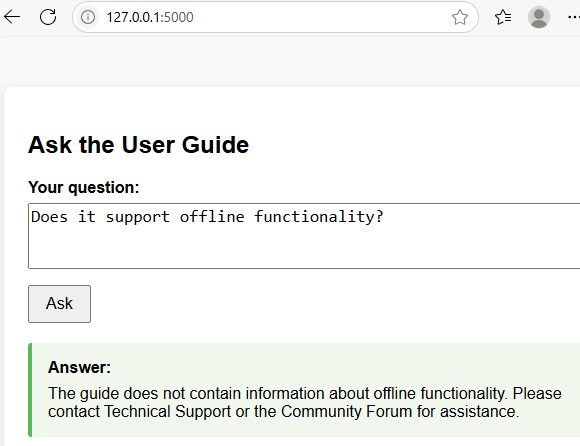Open Settings and more ellipsis menu
The image size is (580, 446).
574,17
